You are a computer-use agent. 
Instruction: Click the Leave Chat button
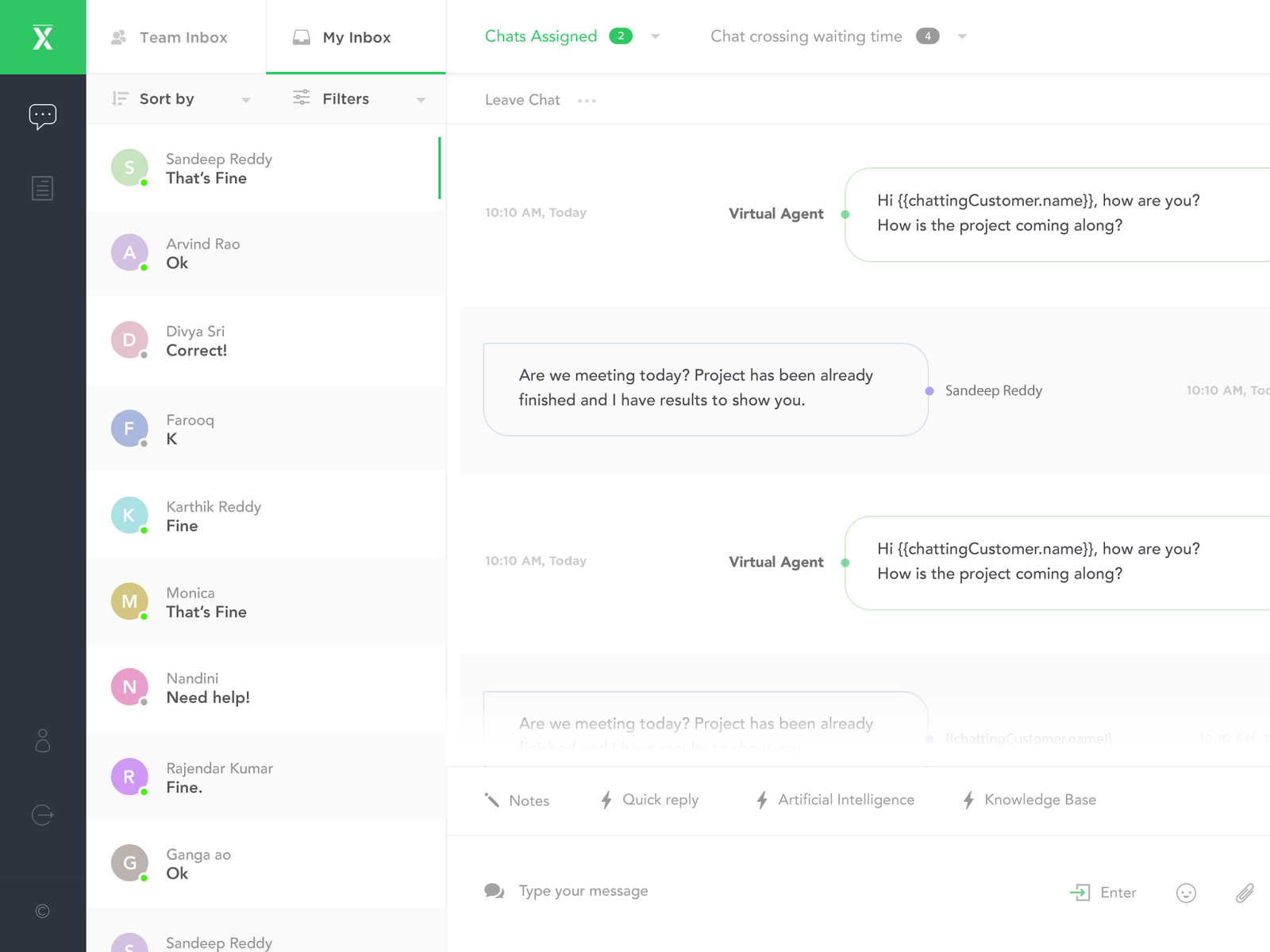[522, 100]
